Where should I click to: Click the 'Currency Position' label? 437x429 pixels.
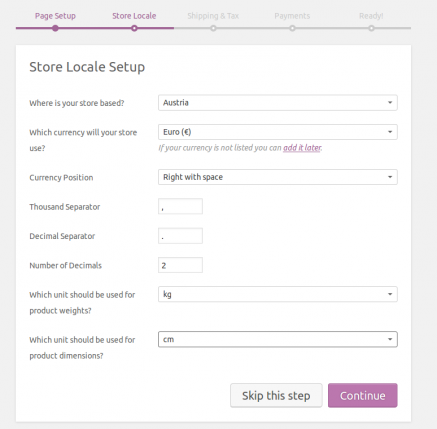click(x=61, y=177)
